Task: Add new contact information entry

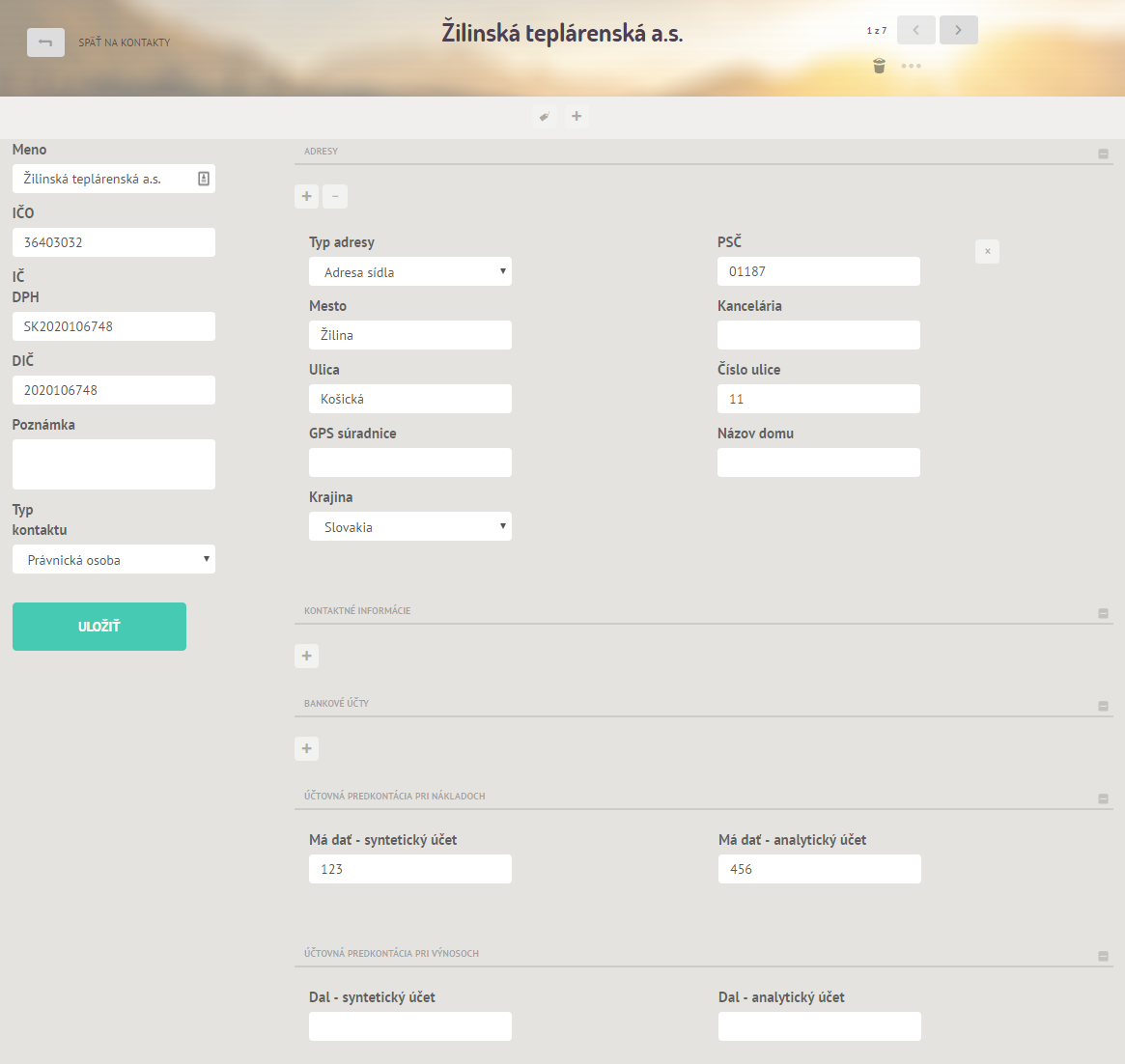Action: click(307, 656)
